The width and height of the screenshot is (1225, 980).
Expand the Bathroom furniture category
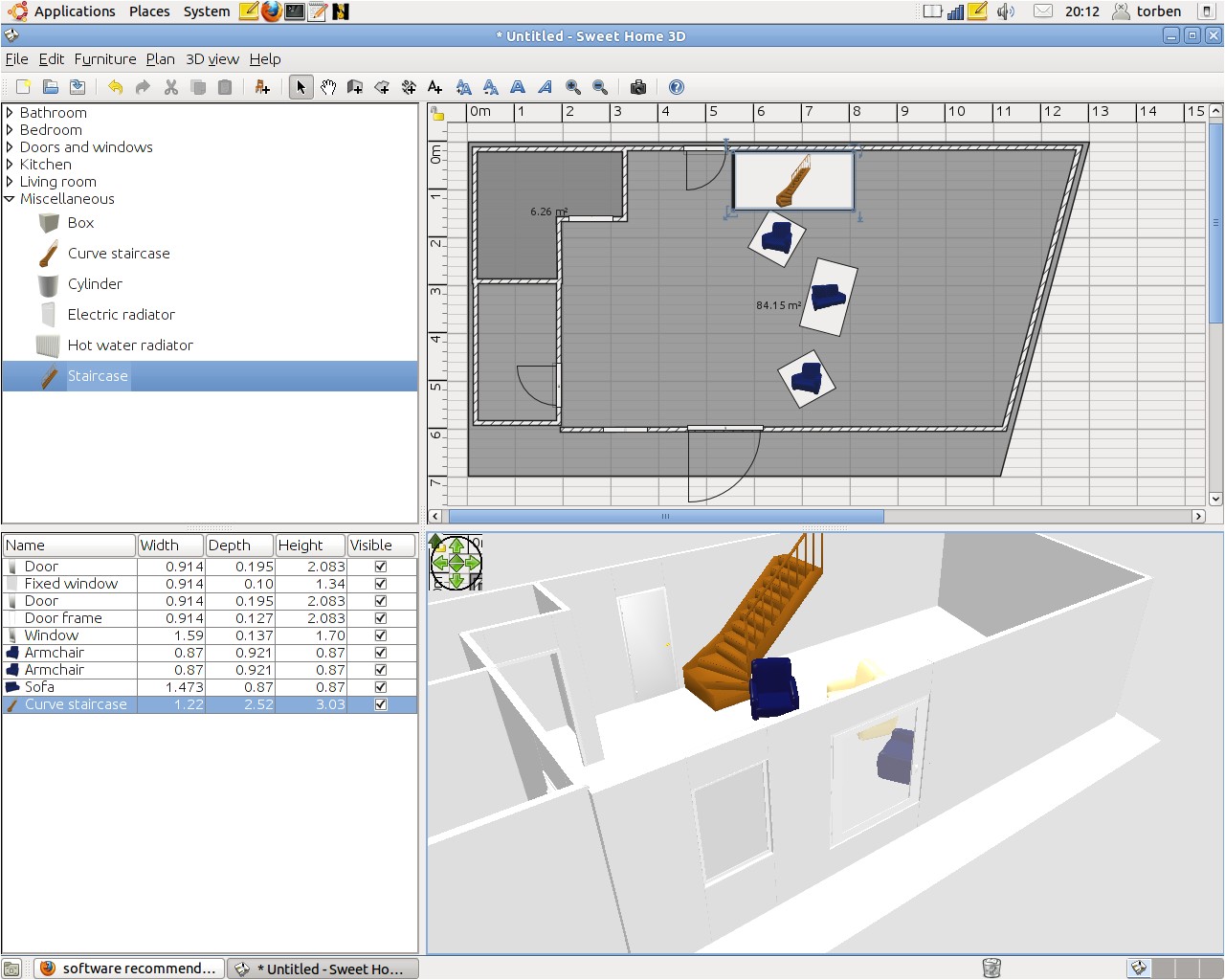pos(10,112)
